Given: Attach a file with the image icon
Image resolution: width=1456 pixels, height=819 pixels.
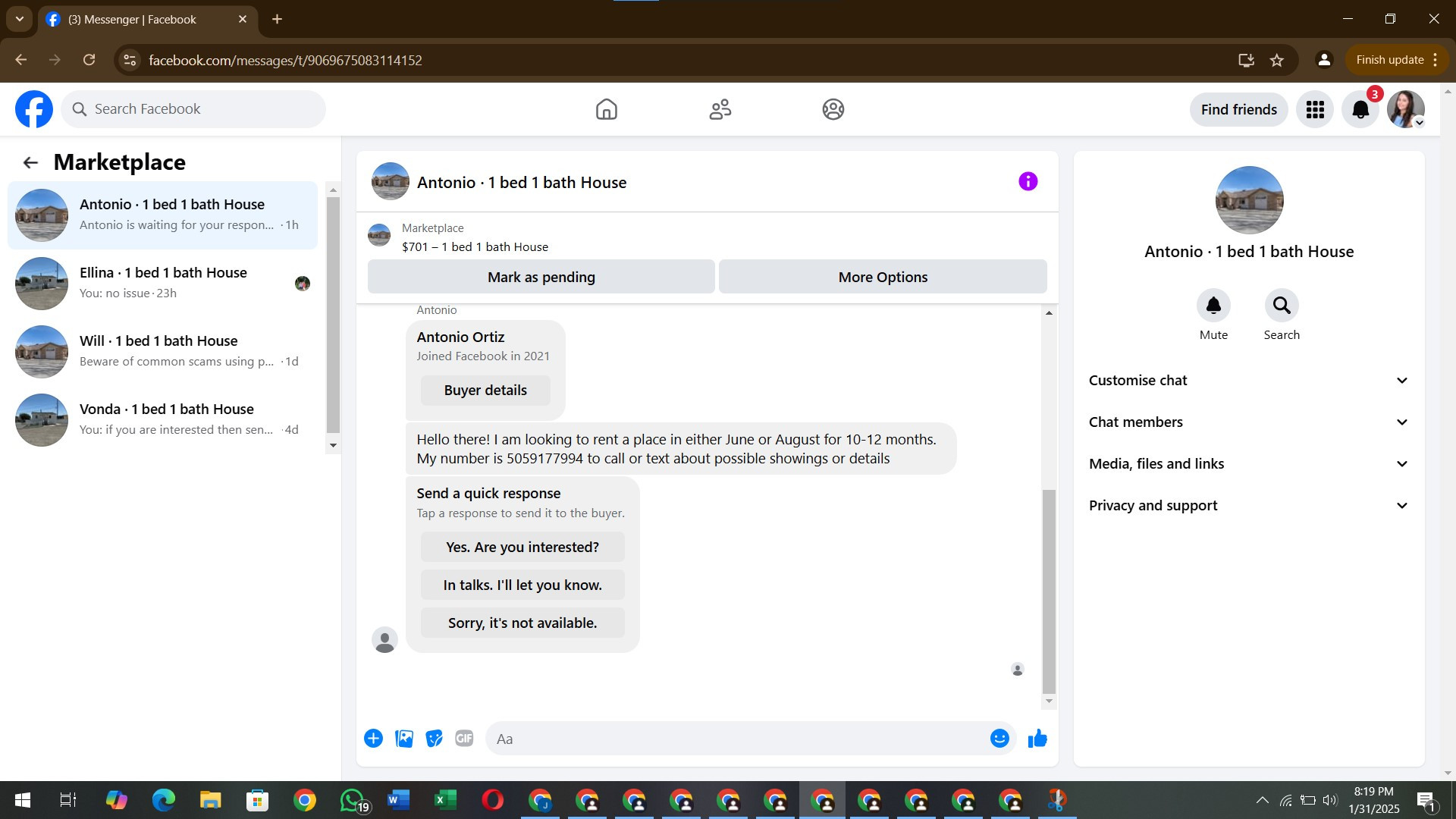Looking at the screenshot, I should tap(404, 739).
